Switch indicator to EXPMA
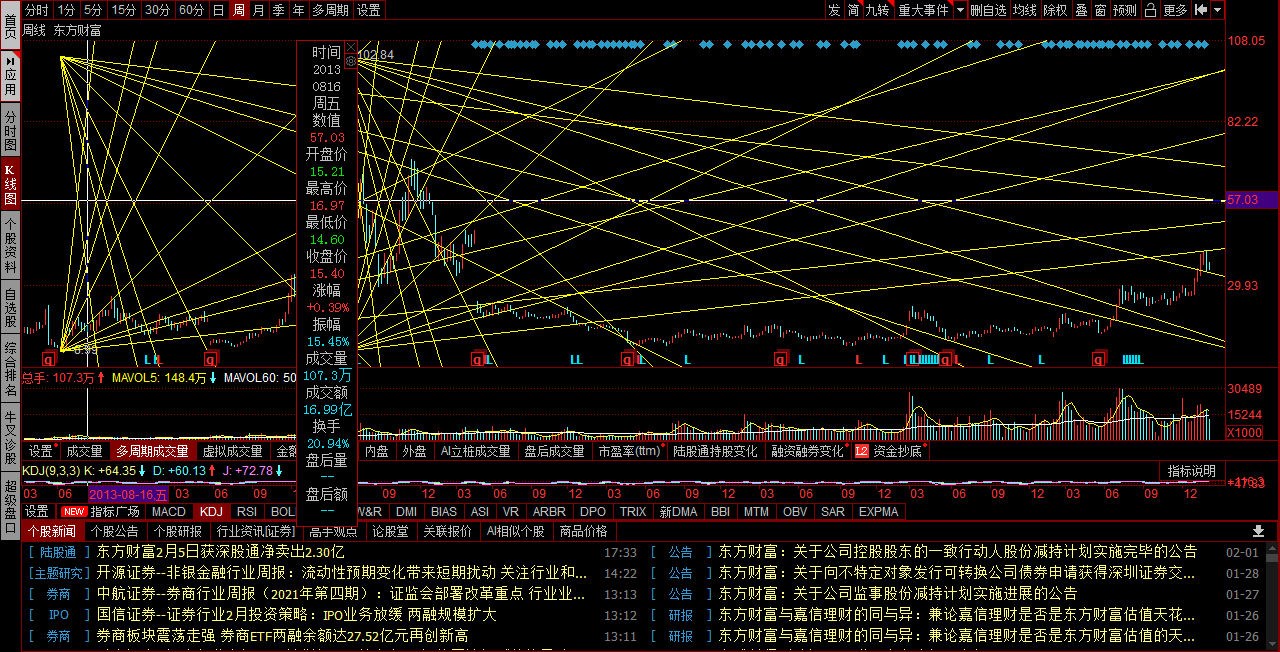The image size is (1280, 652). click(x=878, y=511)
